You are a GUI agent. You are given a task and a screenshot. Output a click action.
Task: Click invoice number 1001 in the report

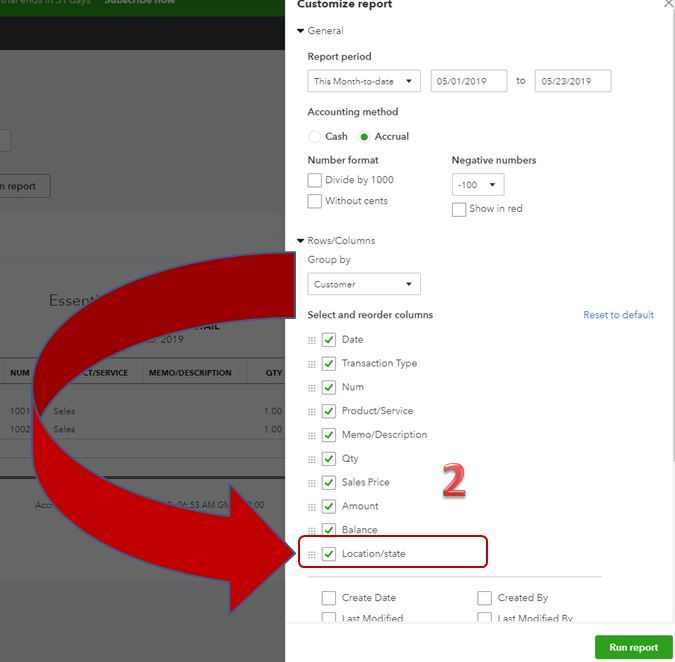pos(20,411)
